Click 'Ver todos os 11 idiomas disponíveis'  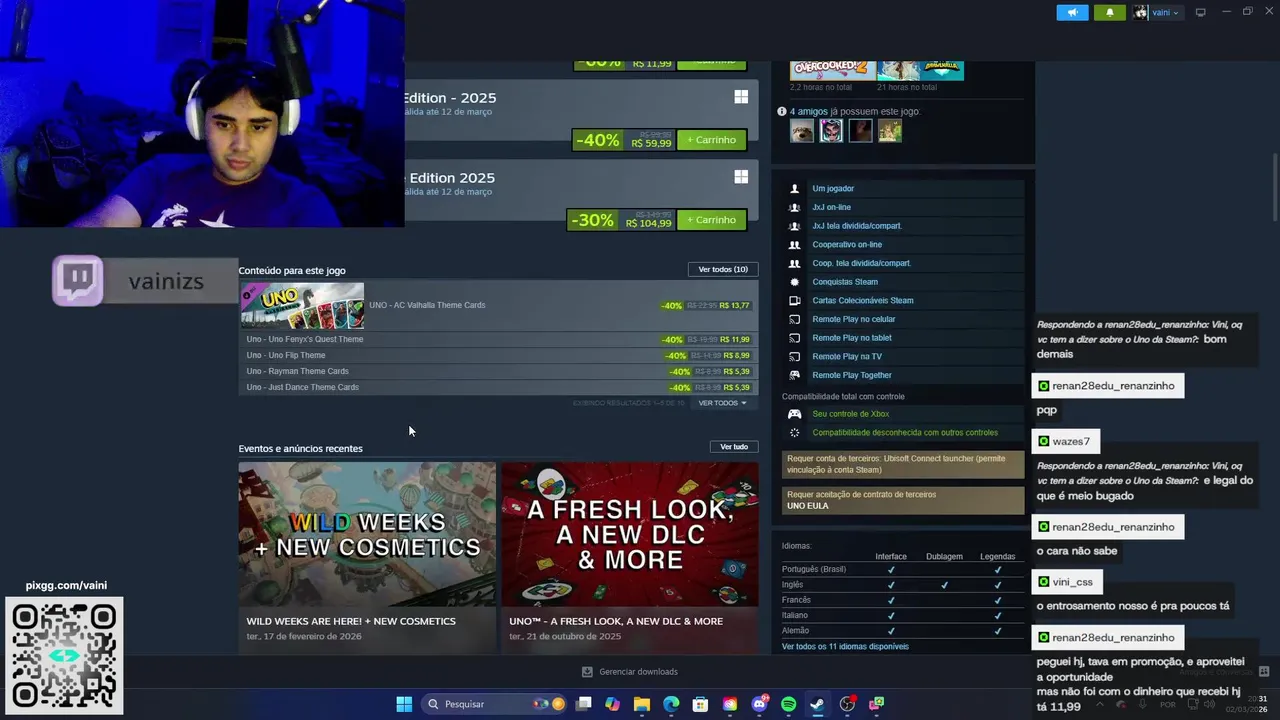click(x=845, y=647)
